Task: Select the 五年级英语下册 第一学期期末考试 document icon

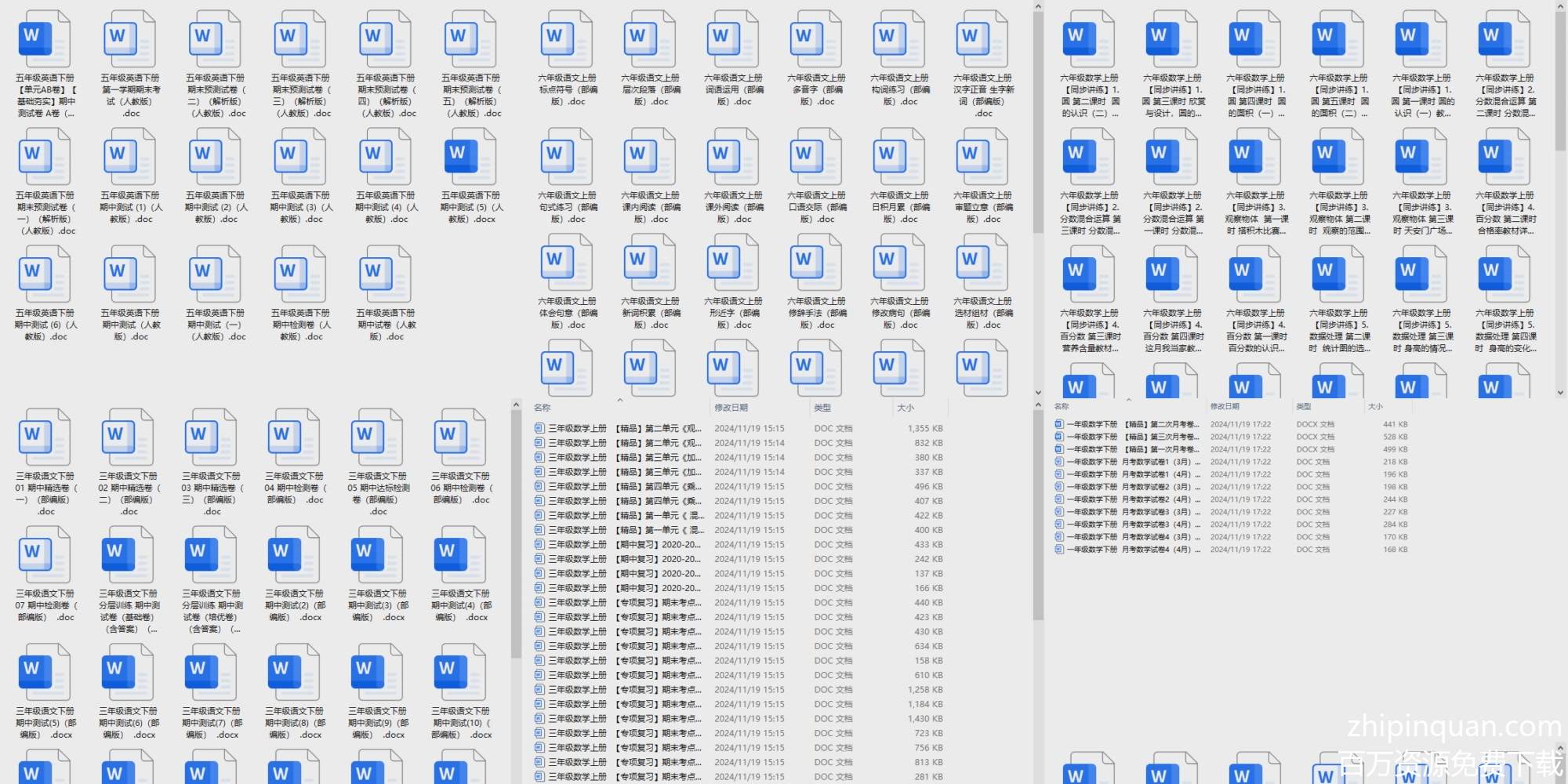Action: pyautogui.click(x=129, y=40)
